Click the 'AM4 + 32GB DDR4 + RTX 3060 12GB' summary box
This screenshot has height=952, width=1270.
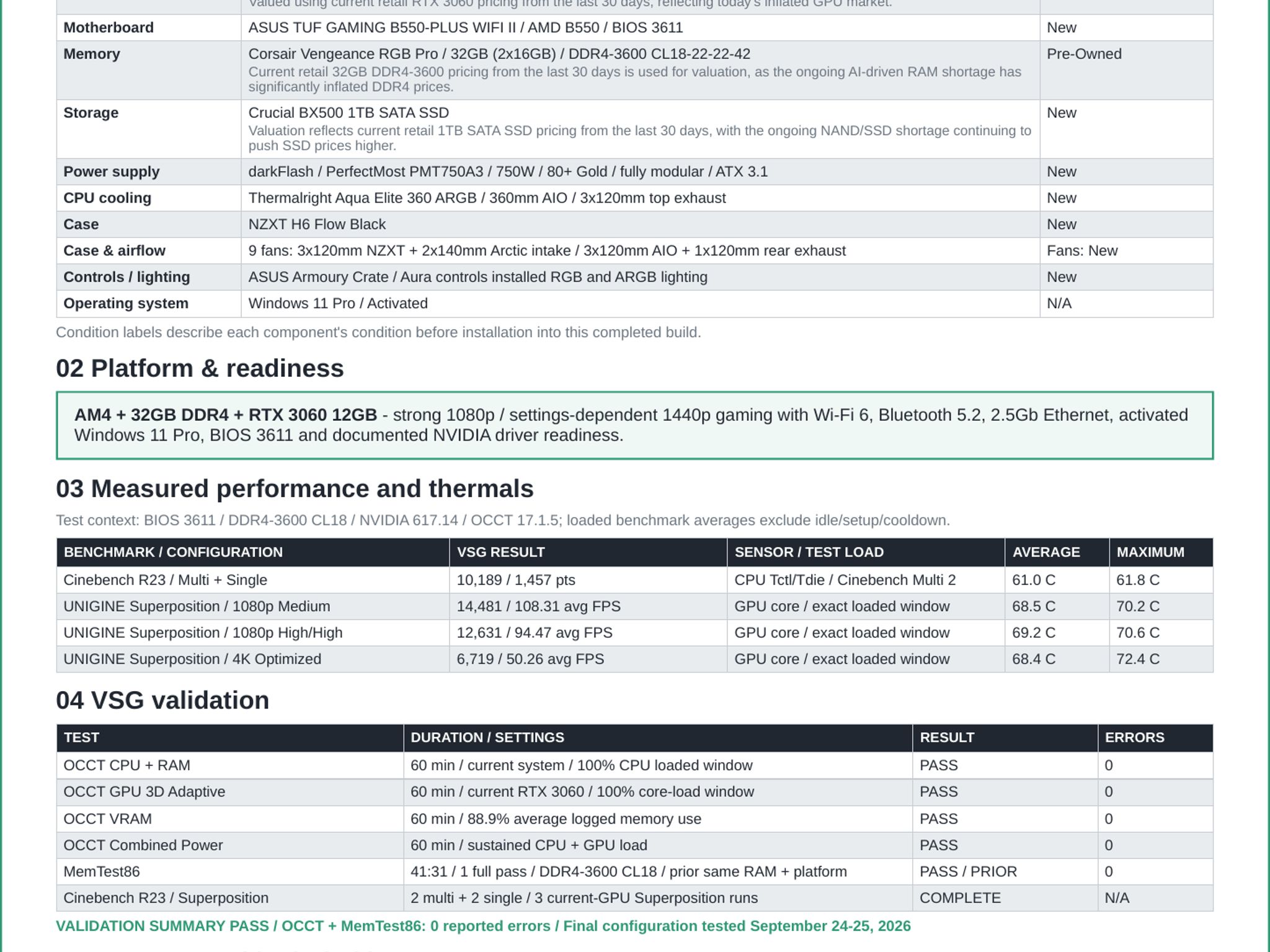tap(634, 425)
